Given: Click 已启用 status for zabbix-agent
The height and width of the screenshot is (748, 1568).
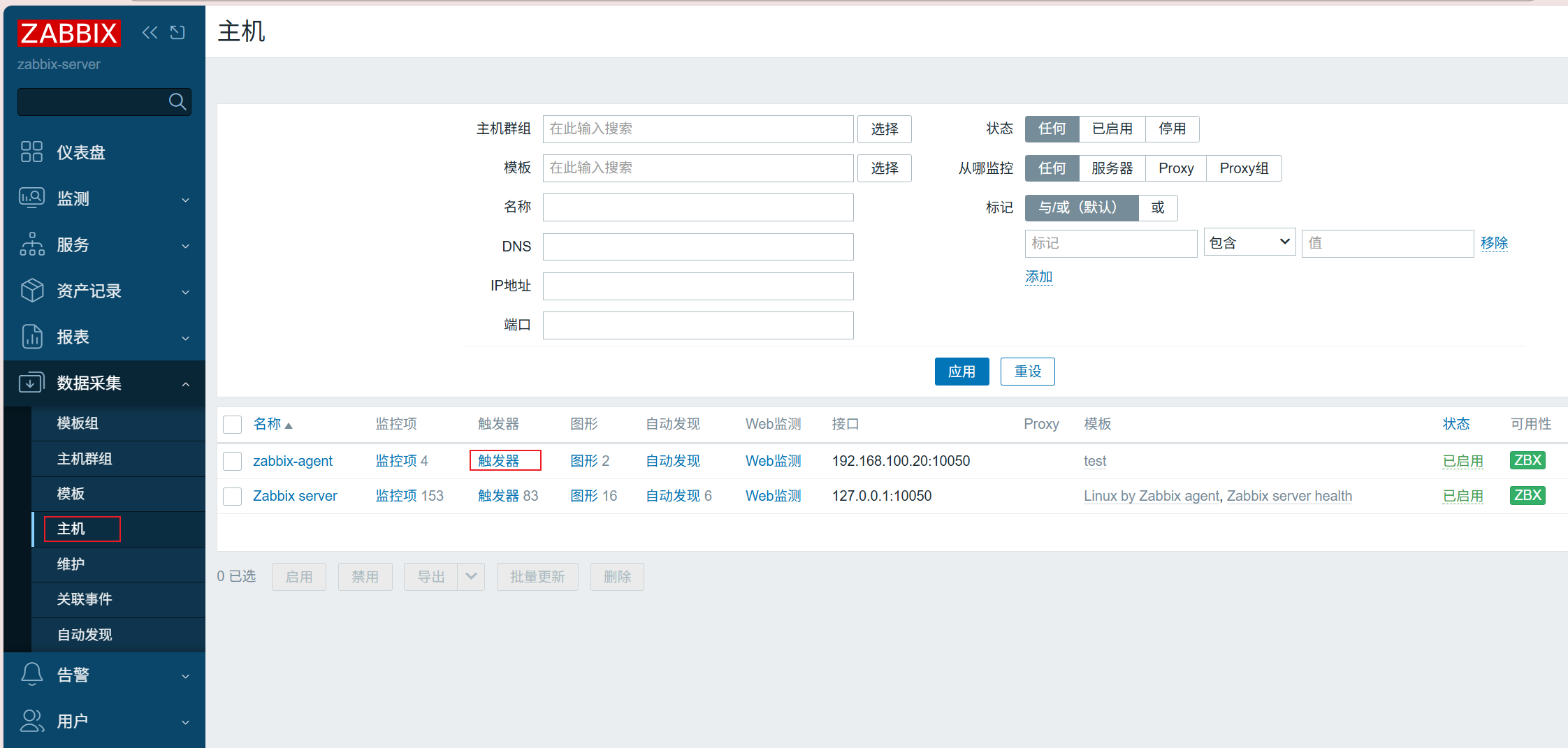Looking at the screenshot, I should [x=1462, y=461].
